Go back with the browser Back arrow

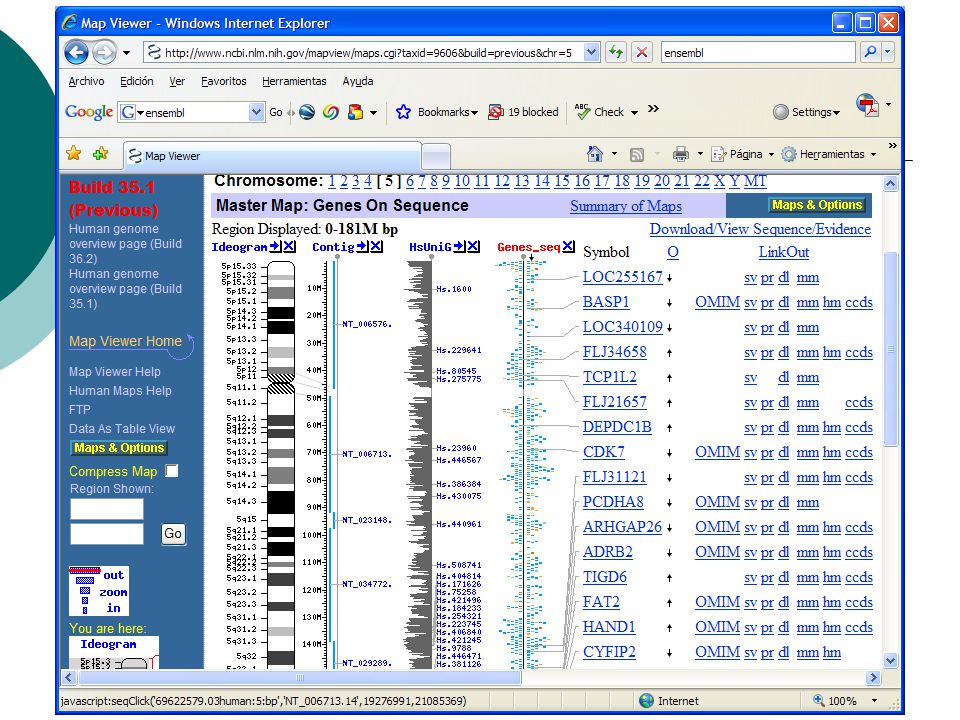(x=77, y=53)
